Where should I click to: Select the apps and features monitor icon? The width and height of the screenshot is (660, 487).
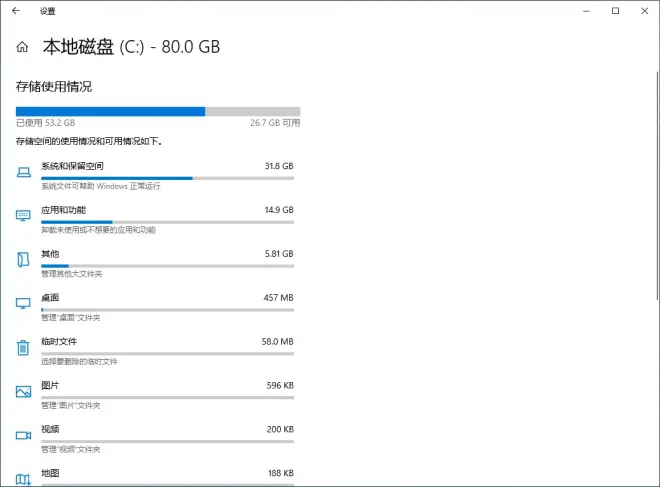(23, 216)
